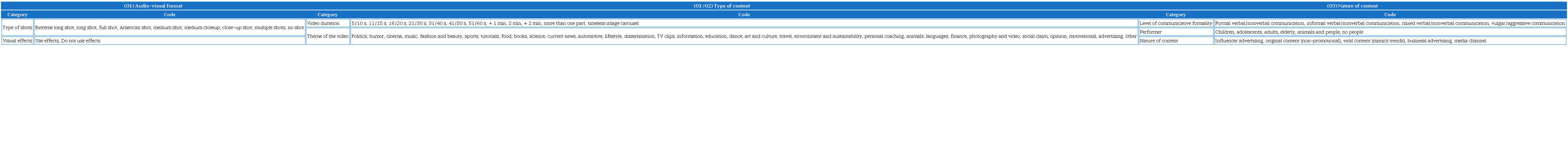Select the "Video duration" category cell
The height and width of the screenshot is (148, 1568).
coord(327,23)
